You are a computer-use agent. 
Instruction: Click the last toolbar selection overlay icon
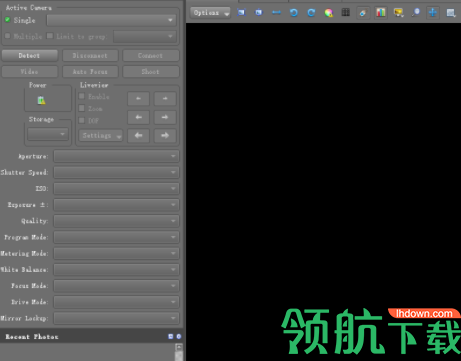[451, 13]
